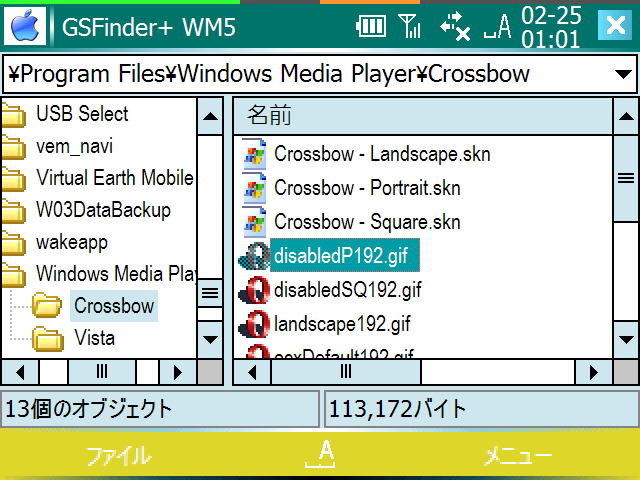This screenshot has height=480, width=640.
Task: Tap tree panel scroll down arrow
Action: [210, 340]
